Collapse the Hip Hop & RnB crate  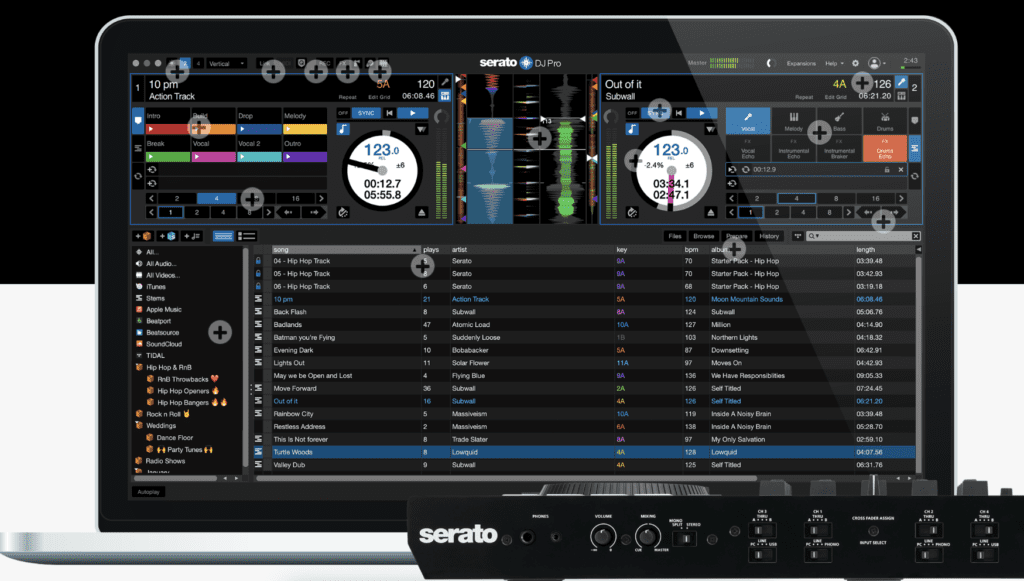click(138, 368)
